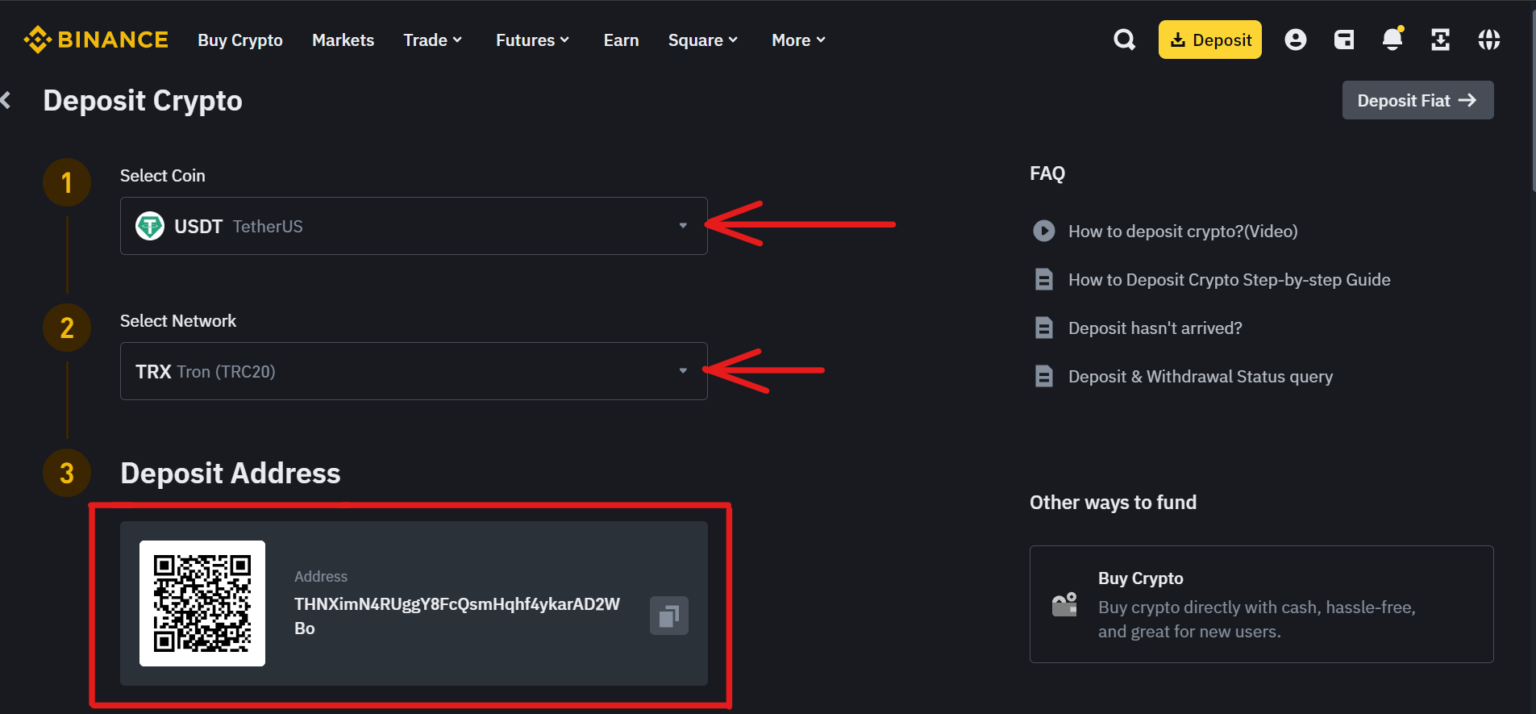Click the wallet card icon
Viewport: 1536px width, 714px height.
1344,39
